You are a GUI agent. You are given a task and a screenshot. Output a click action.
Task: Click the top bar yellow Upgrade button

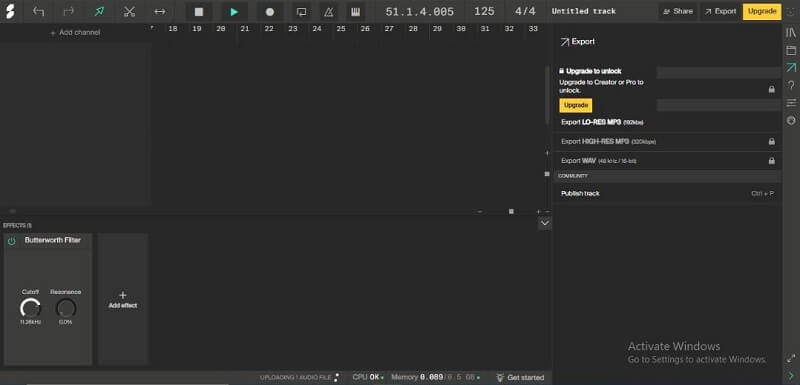click(x=762, y=11)
